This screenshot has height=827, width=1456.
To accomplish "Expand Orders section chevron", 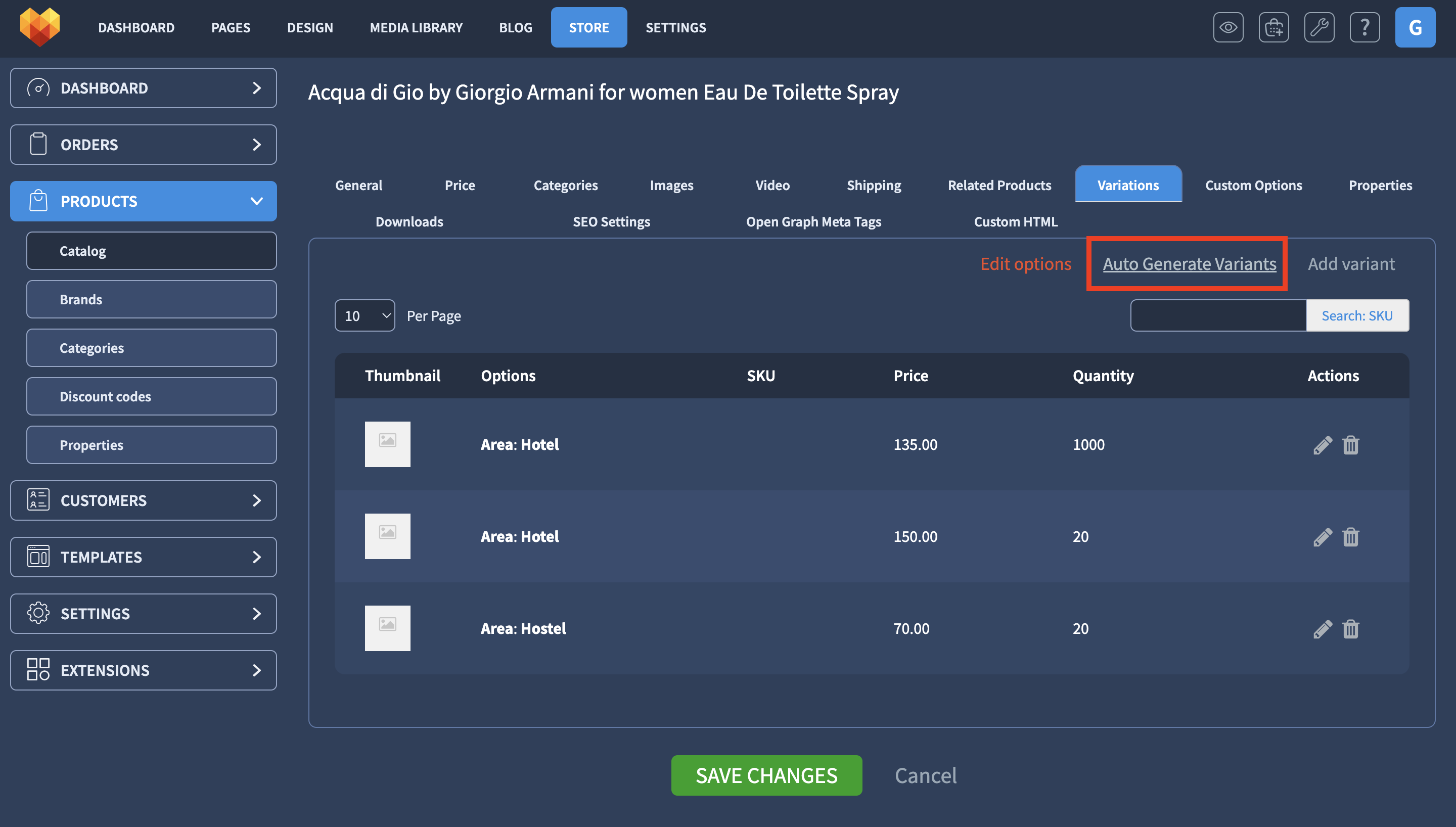I will 257,145.
